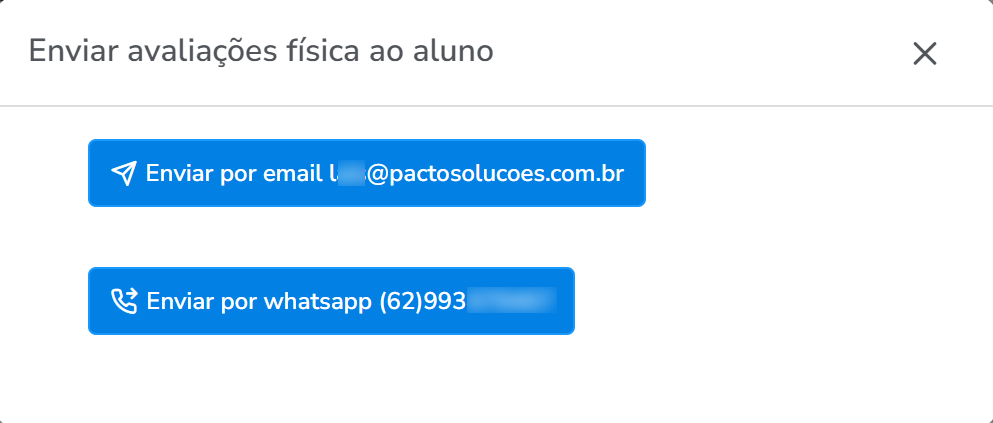Click the paper plane send icon
The width and height of the screenshot is (993, 423).
click(x=123, y=173)
